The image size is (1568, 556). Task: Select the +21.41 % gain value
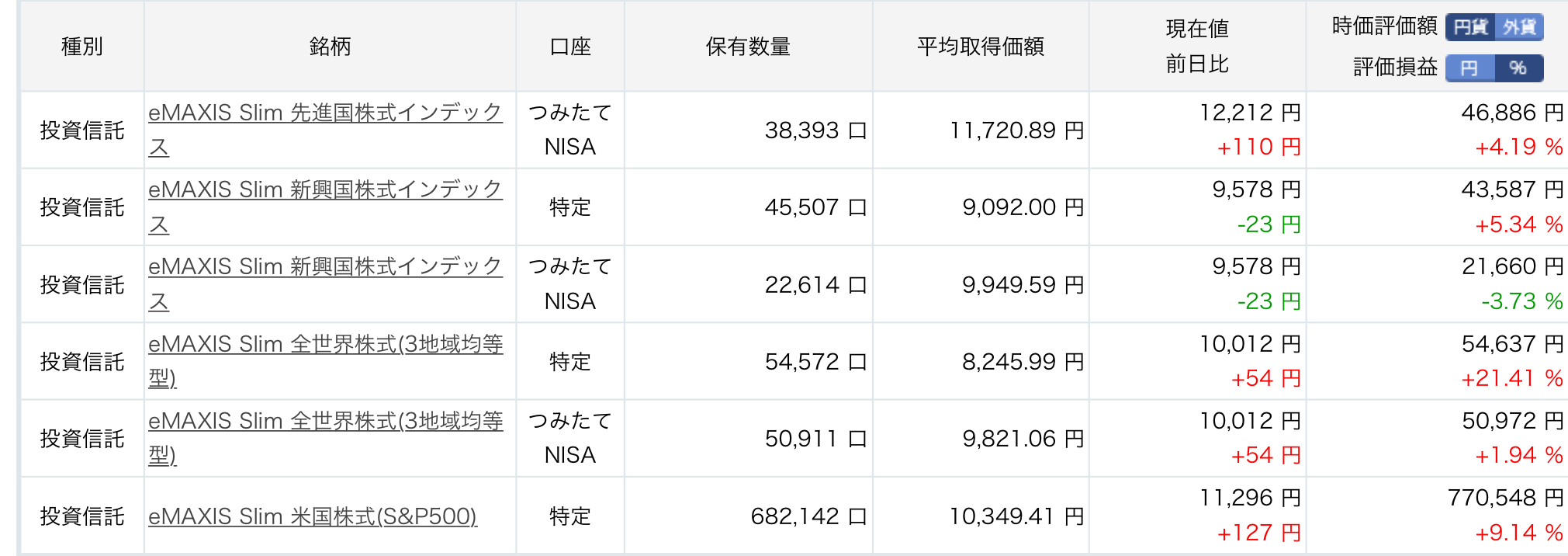[1512, 378]
